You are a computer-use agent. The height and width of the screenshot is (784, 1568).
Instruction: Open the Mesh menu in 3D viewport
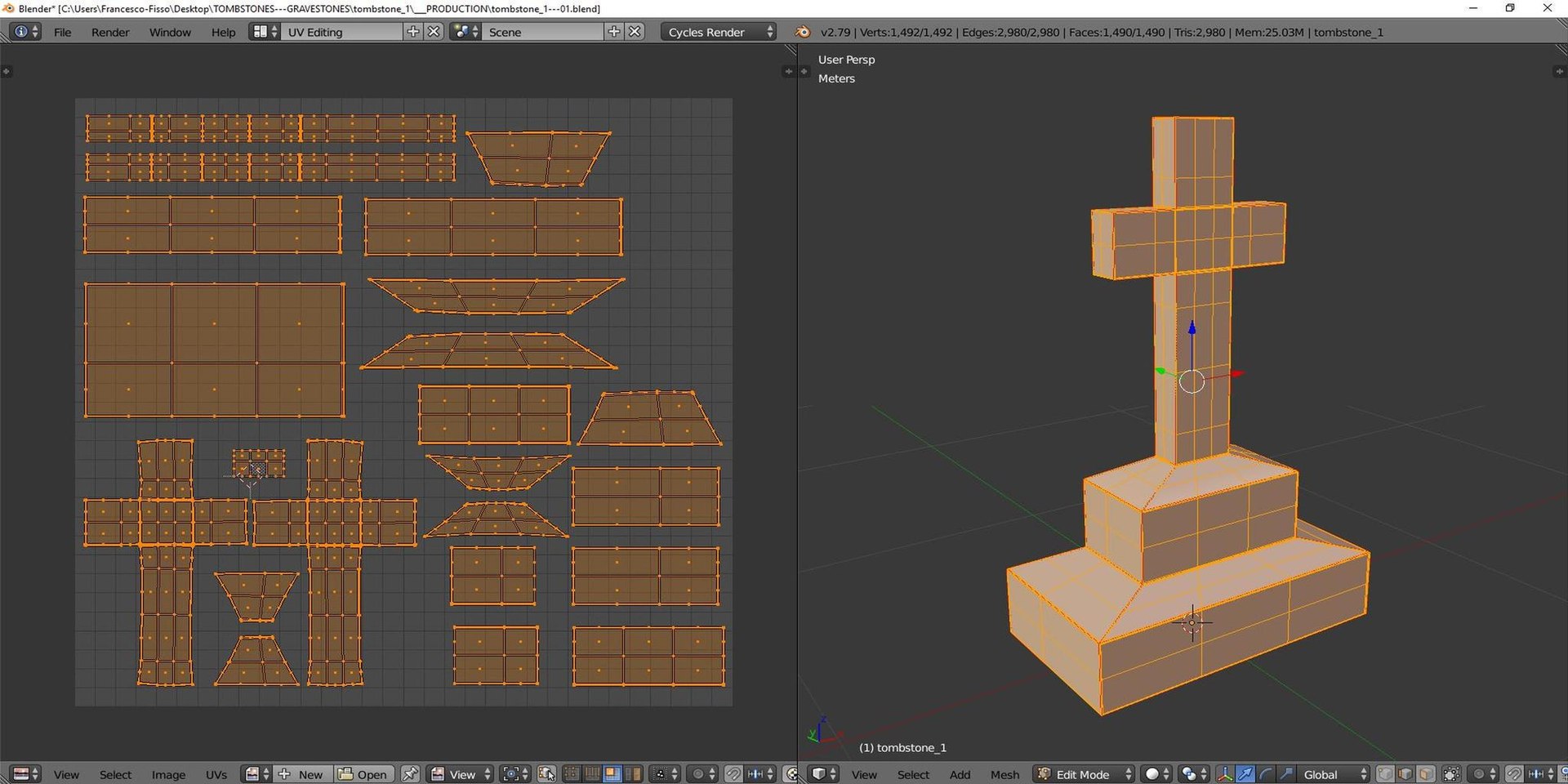coord(1004,774)
